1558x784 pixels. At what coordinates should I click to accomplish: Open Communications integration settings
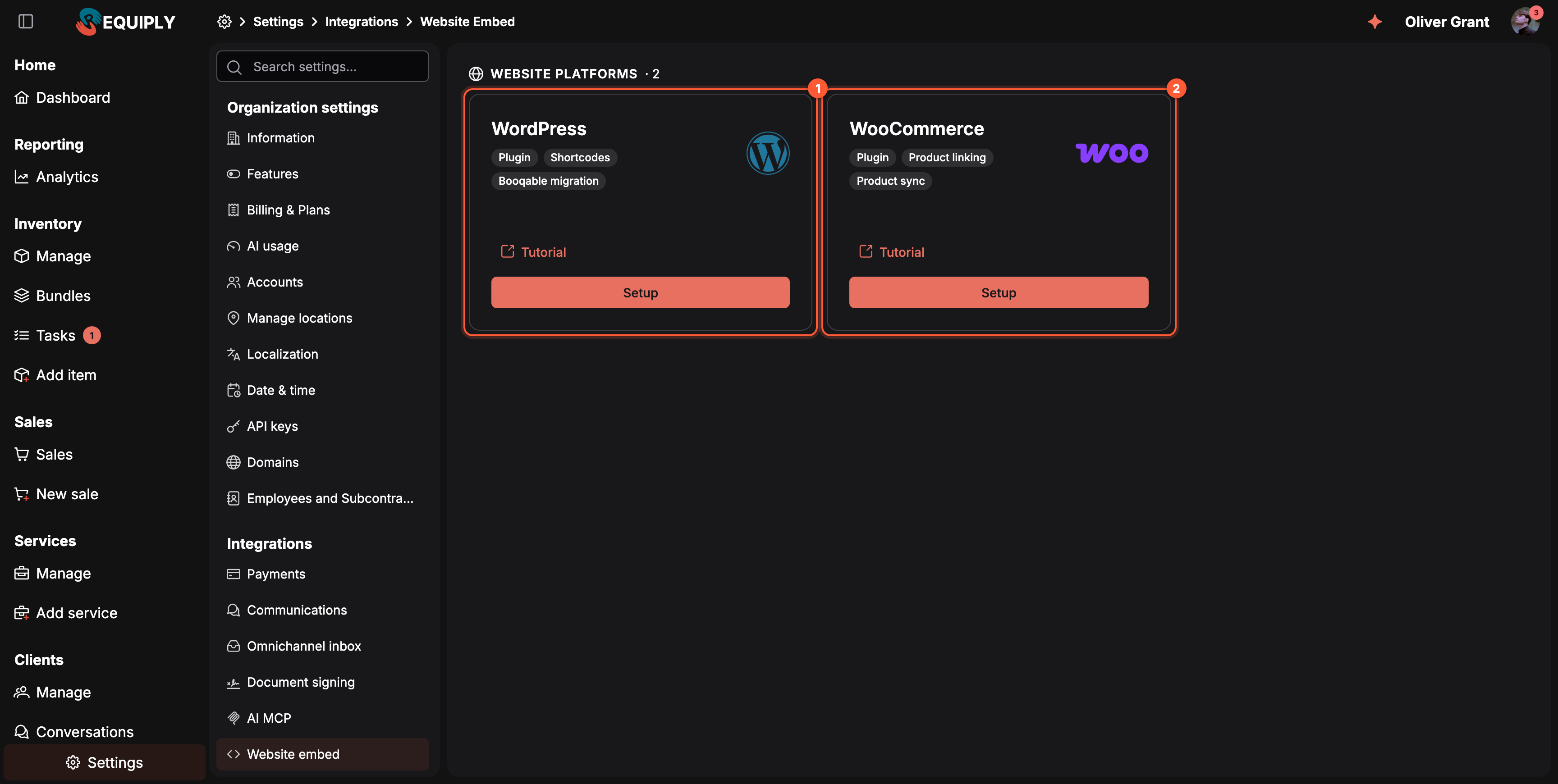click(x=323, y=610)
